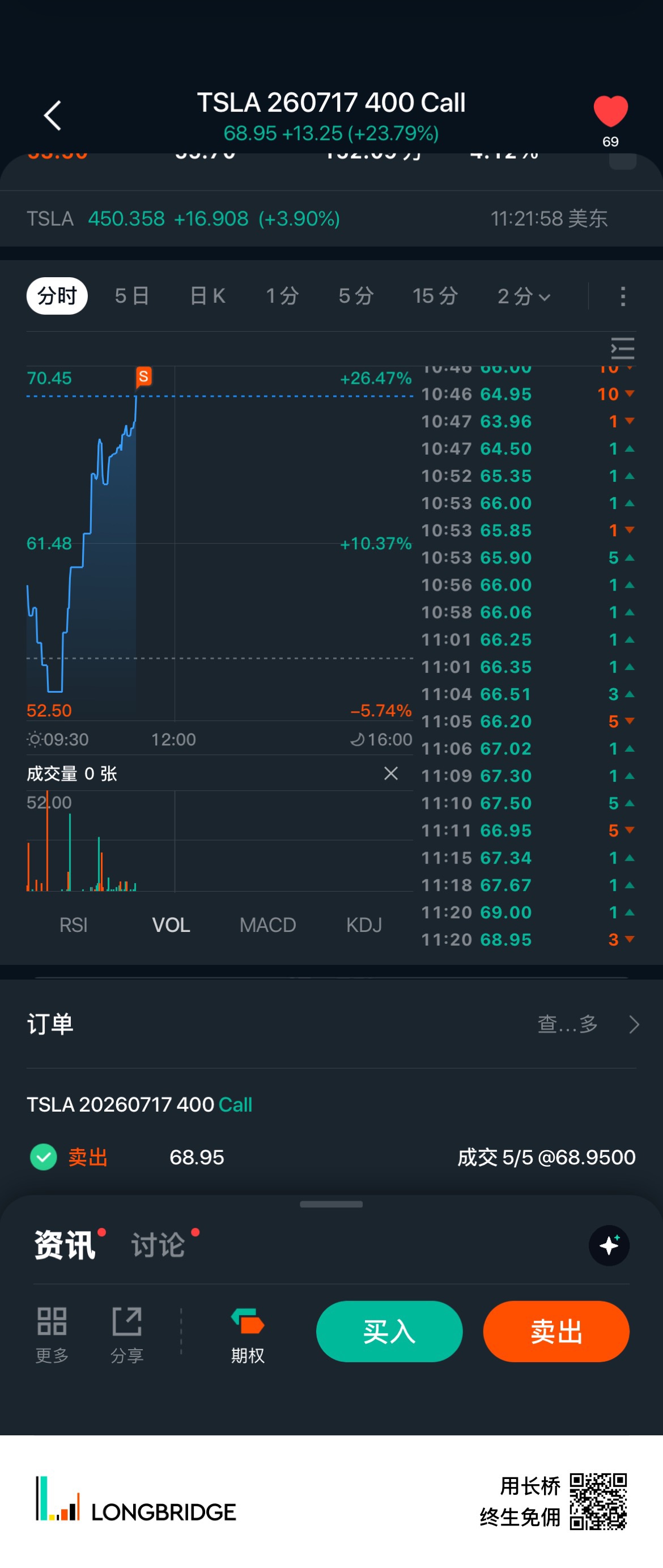
Task: Select the 5分 interval tab
Action: [x=356, y=296]
